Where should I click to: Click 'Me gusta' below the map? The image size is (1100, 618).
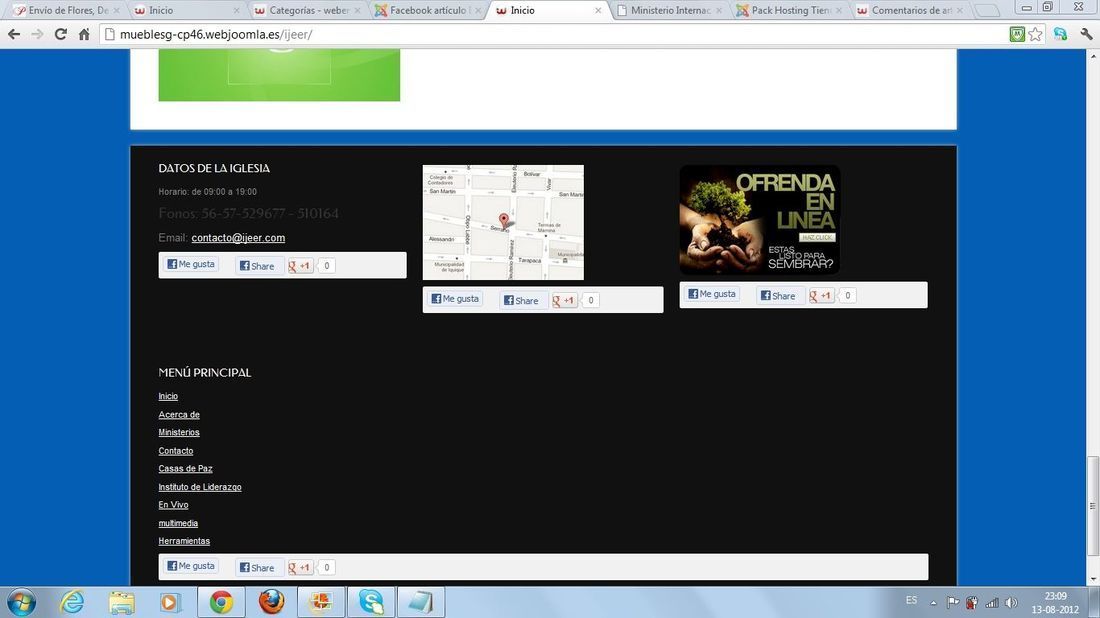pyautogui.click(x=455, y=299)
